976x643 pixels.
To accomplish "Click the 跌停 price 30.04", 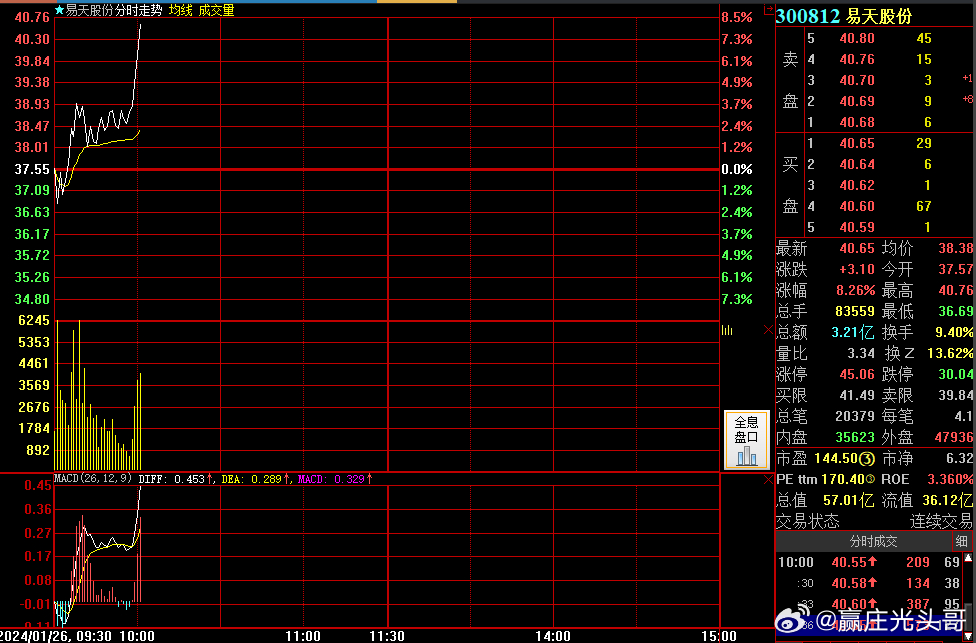I will tap(955, 375).
